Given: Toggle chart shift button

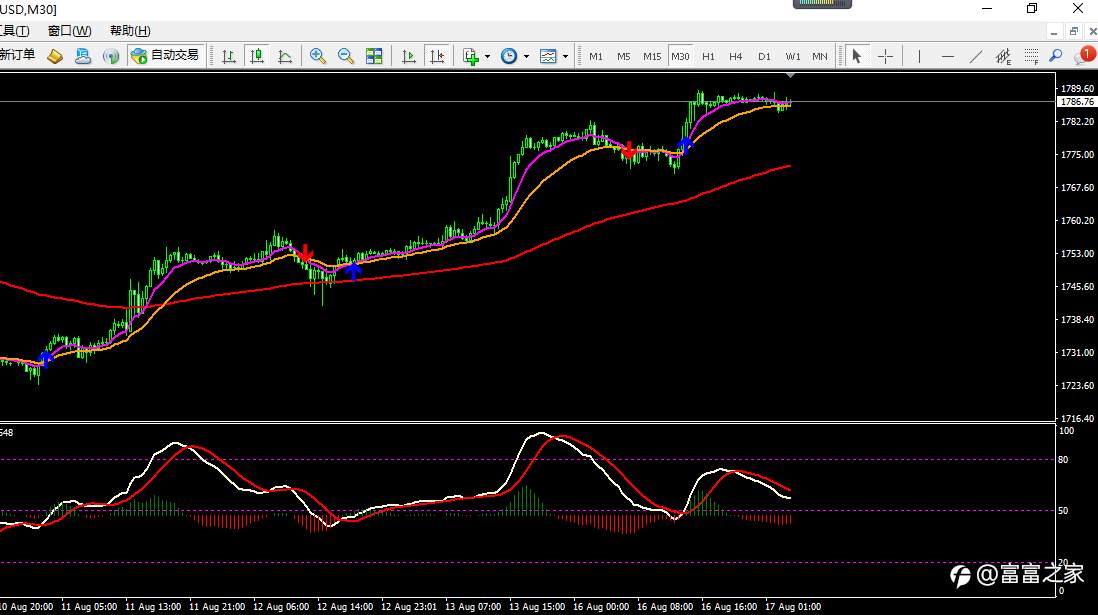Looking at the screenshot, I should pyautogui.click(x=436, y=56).
